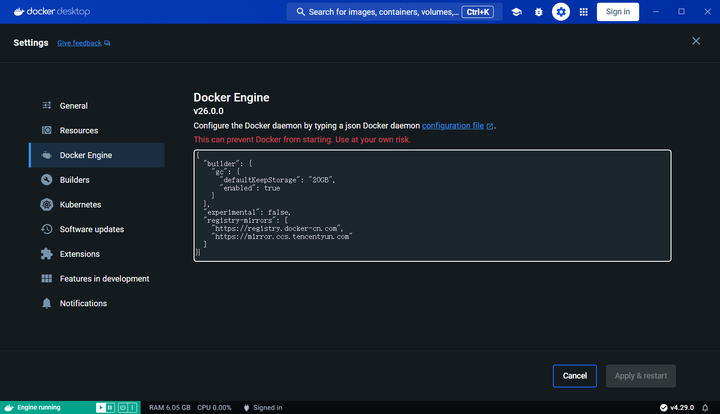Click inside the daemon JSON editor
720x414 pixels.
point(432,206)
